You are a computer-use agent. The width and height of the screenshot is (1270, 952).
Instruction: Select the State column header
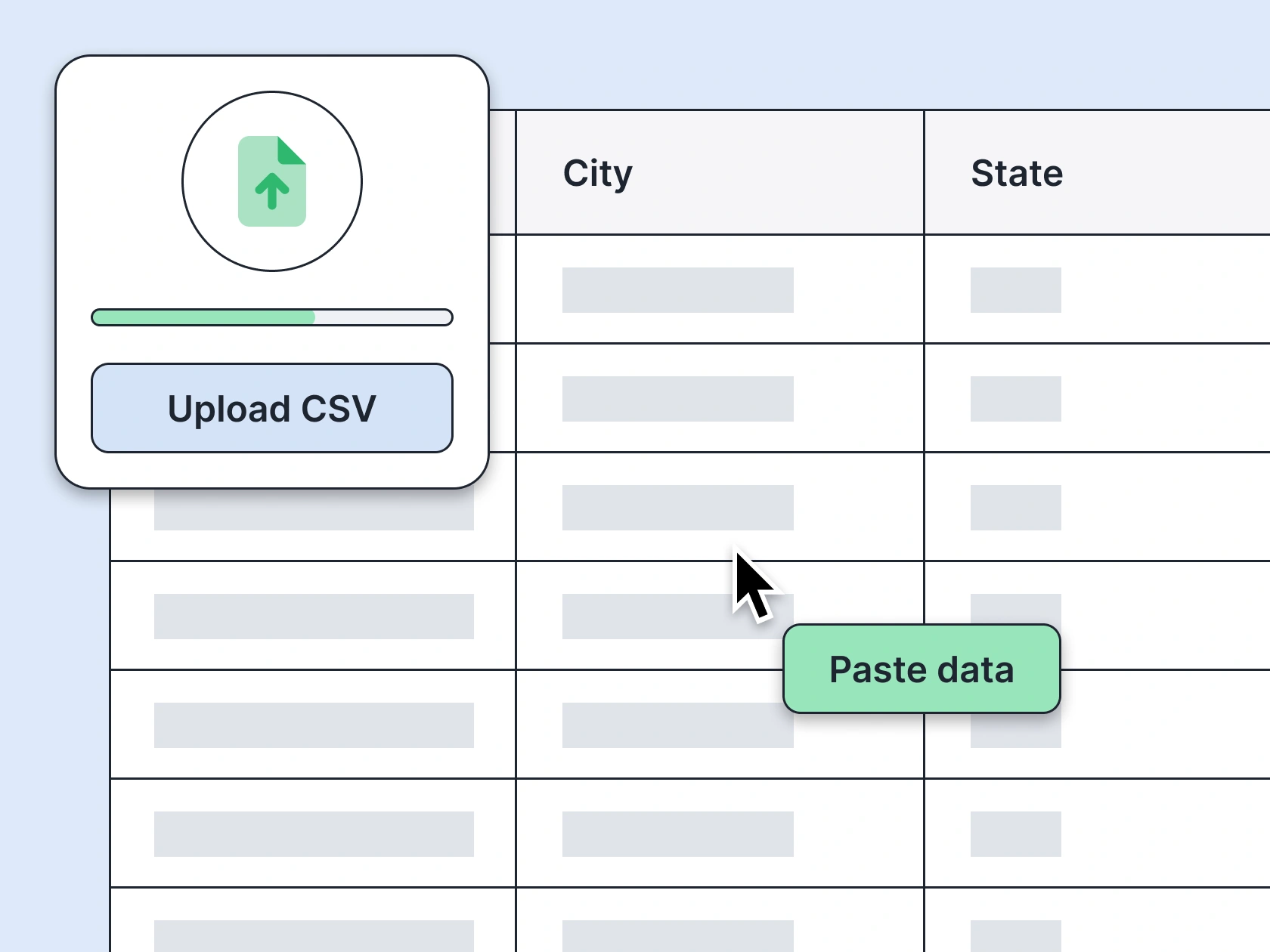[1017, 173]
